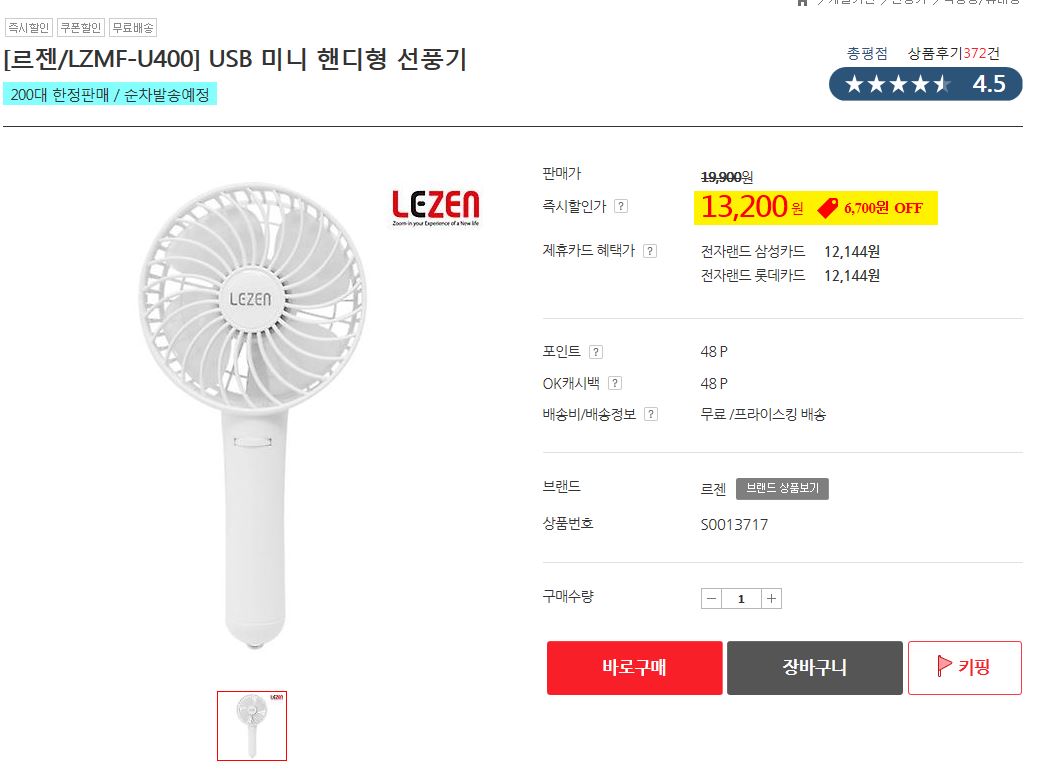Viewport: 1046px width, 774px height.
Task: Click the help icon beside 즉시할인가
Action: (x=621, y=206)
